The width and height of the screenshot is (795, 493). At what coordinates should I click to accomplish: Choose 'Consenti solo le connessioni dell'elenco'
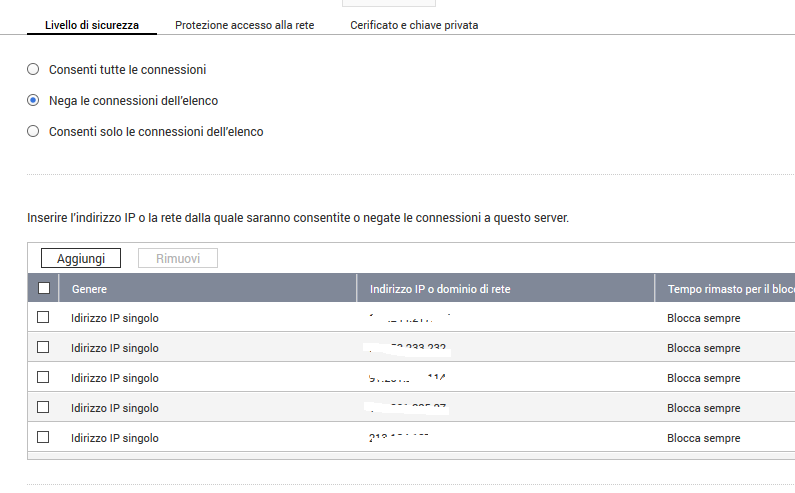[33, 131]
